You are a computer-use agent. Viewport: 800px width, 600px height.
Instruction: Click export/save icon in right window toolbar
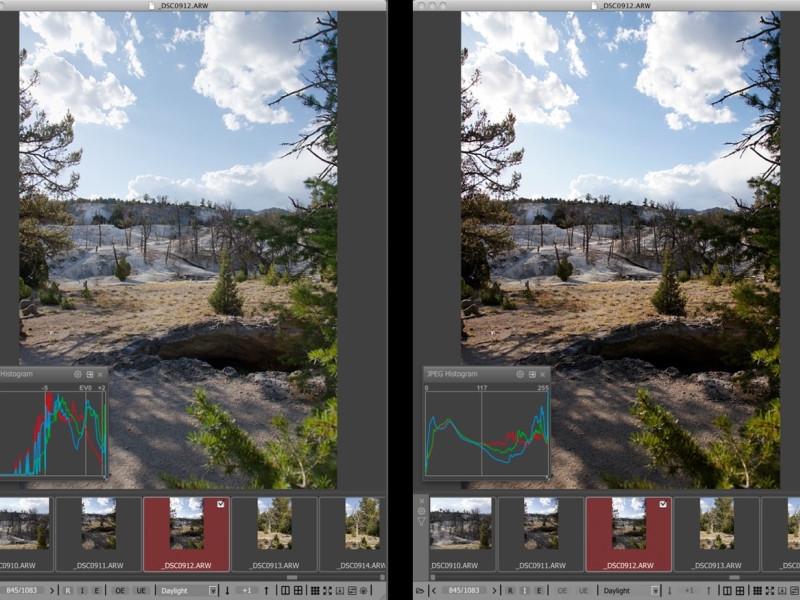click(781, 590)
